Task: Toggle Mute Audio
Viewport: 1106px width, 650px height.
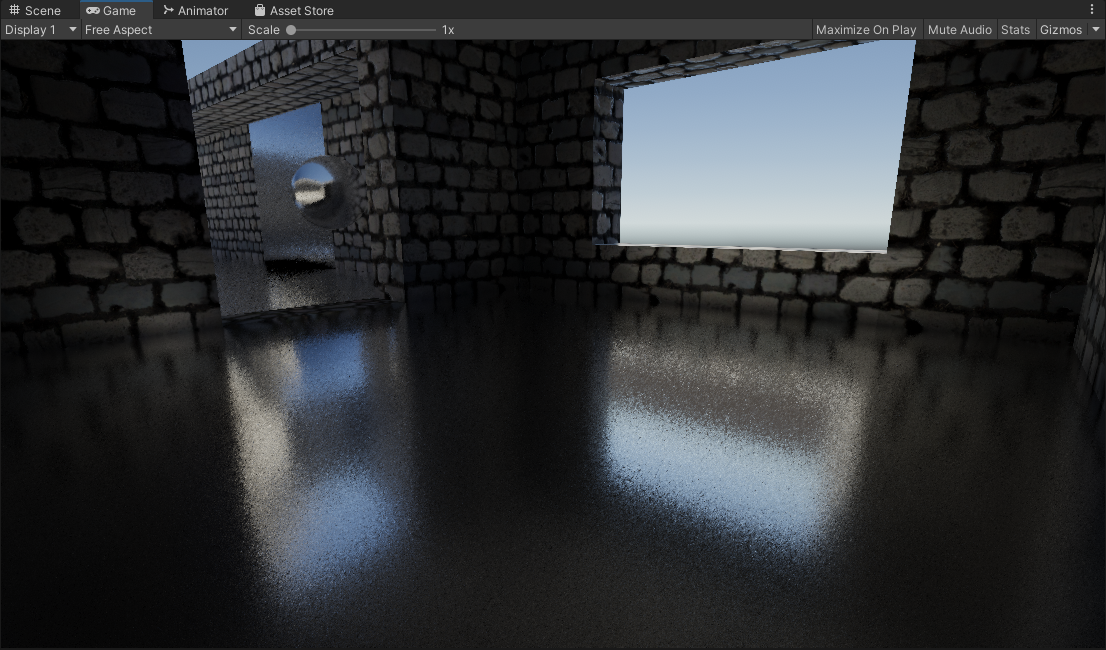Action: (959, 30)
